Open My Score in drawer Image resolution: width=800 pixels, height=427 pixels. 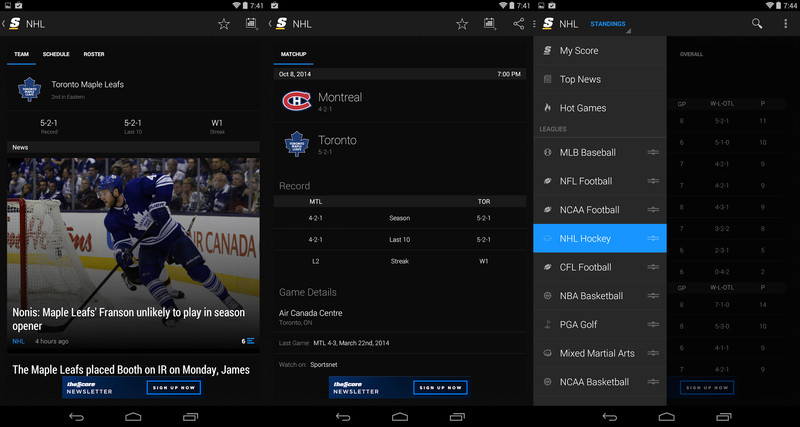point(600,51)
